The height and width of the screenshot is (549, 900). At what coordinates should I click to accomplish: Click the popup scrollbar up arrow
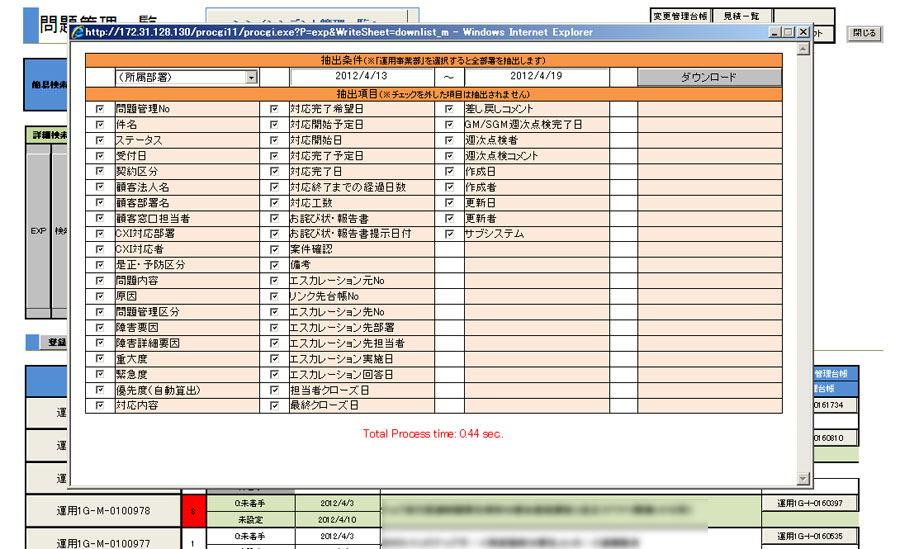click(x=804, y=49)
